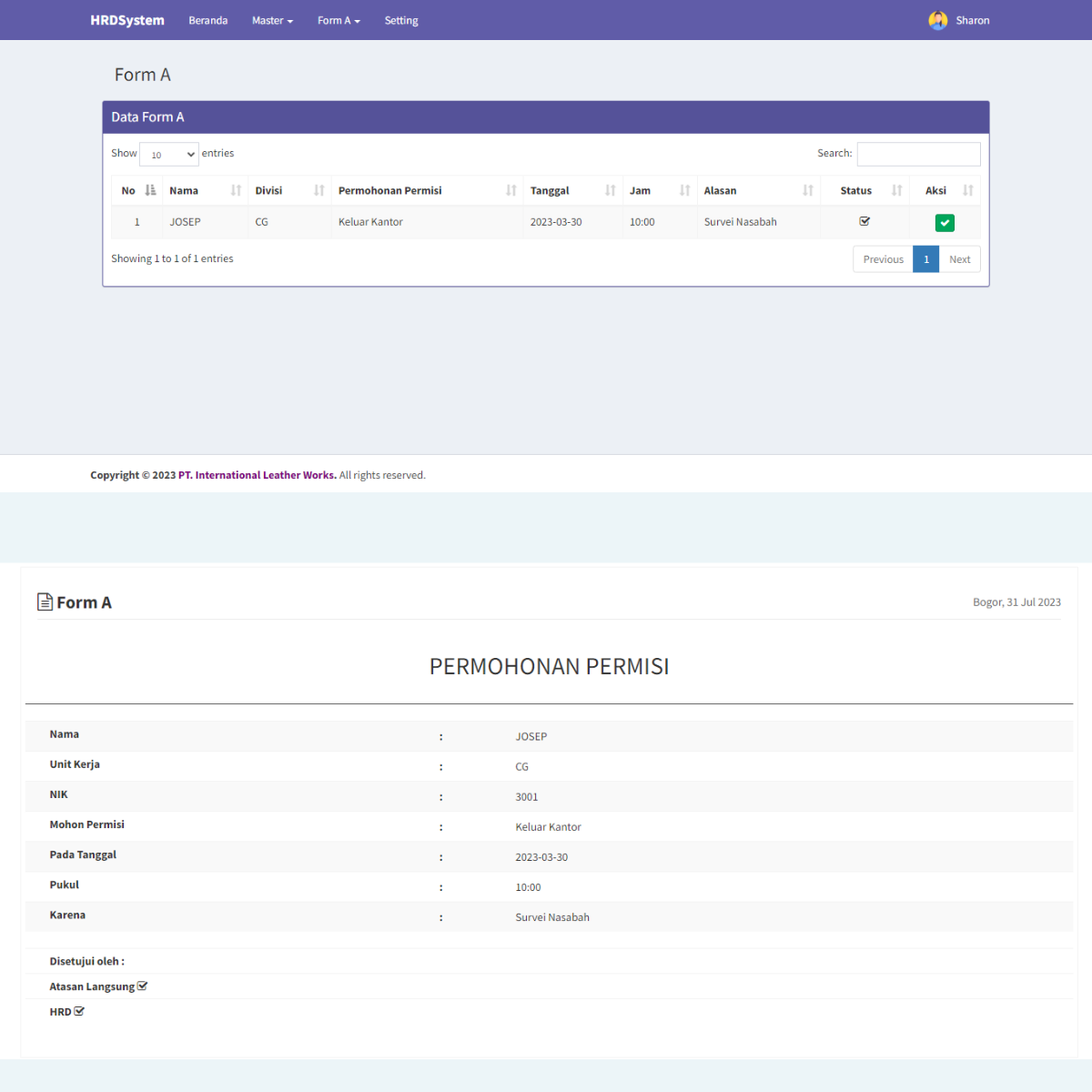Click the Bogor, 31 Jul 2023 date text

(1016, 602)
